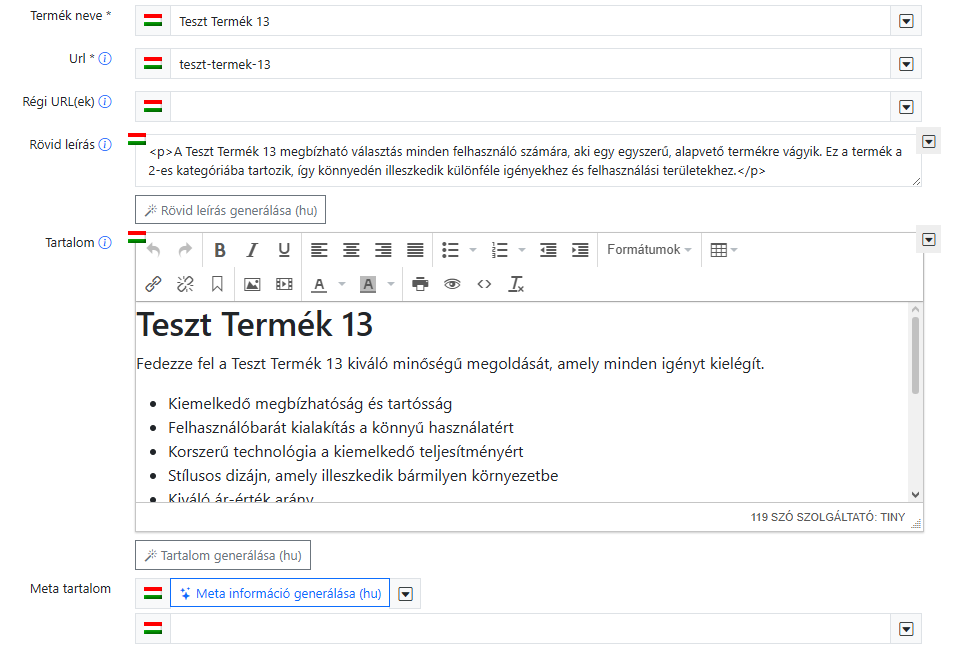
Task: Click the Clear formatting icon
Action: tap(514, 284)
